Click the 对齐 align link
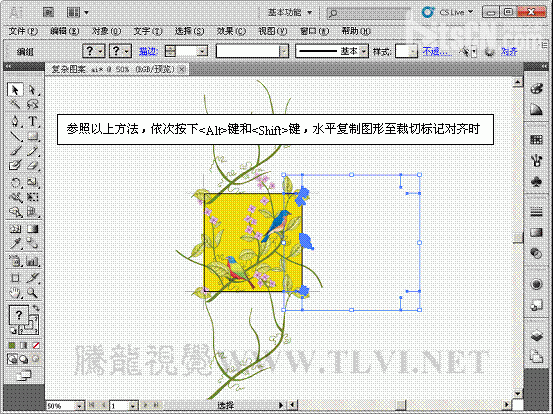The width and height of the screenshot is (553, 414). point(509,52)
